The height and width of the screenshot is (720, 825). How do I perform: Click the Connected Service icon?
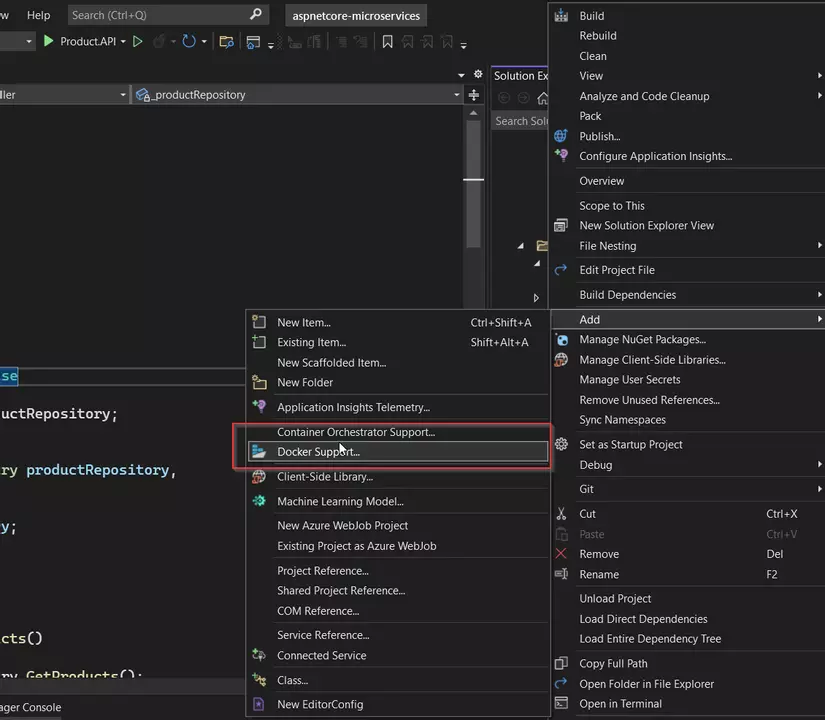tap(259, 655)
